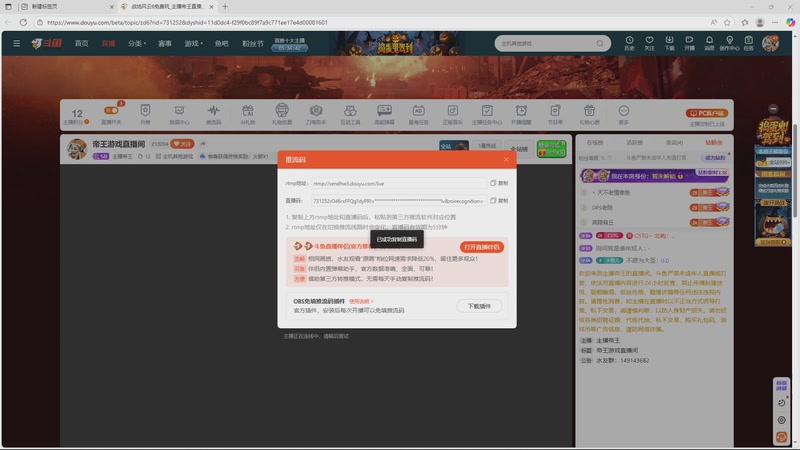
Task: Expand the 游戏 dropdown menu
Action: pyautogui.click(x=193, y=43)
